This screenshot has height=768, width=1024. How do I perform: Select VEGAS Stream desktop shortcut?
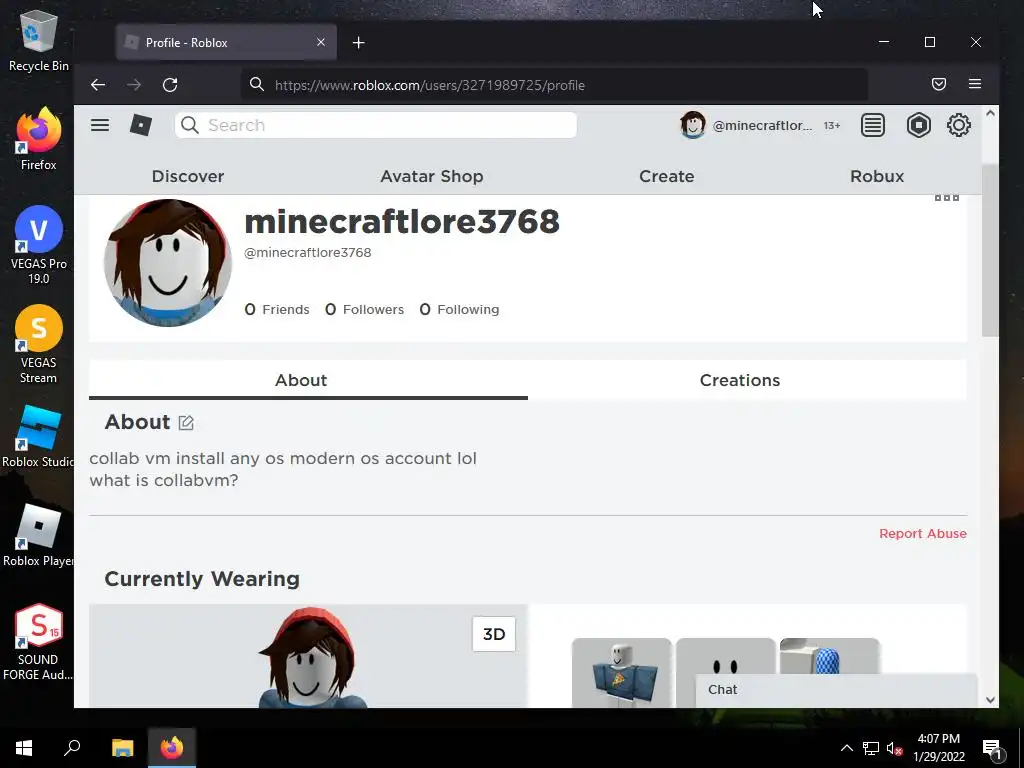click(39, 344)
